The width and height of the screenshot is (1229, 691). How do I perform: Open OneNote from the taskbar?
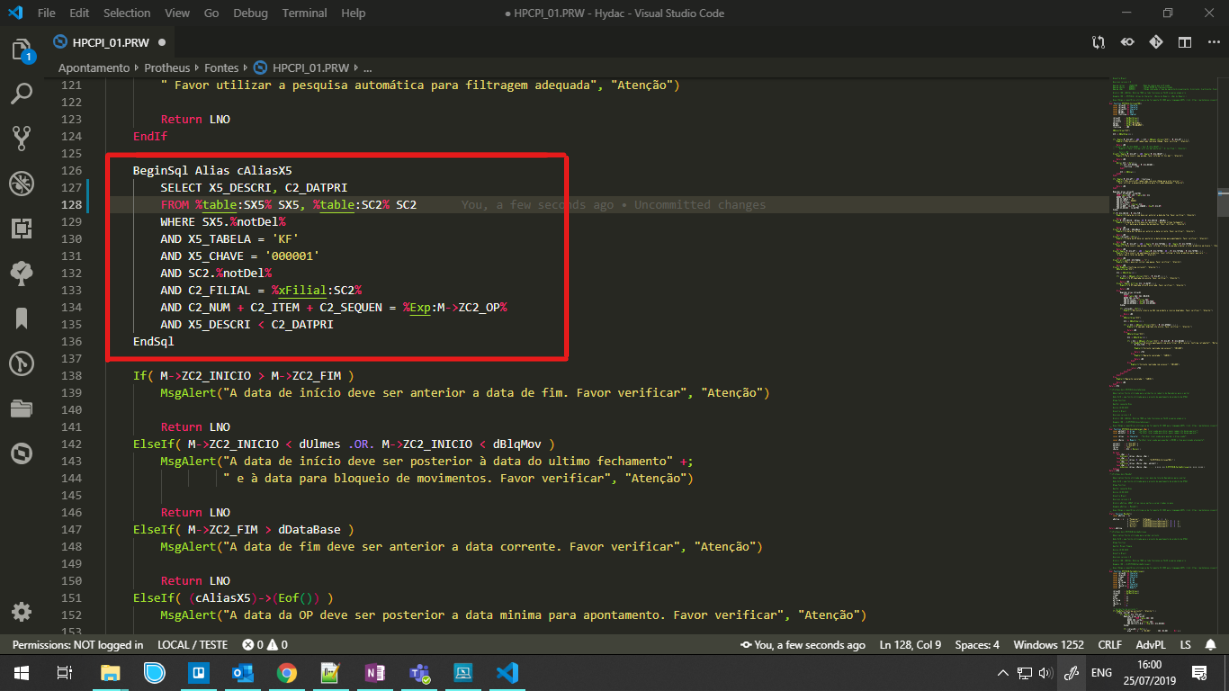point(375,673)
